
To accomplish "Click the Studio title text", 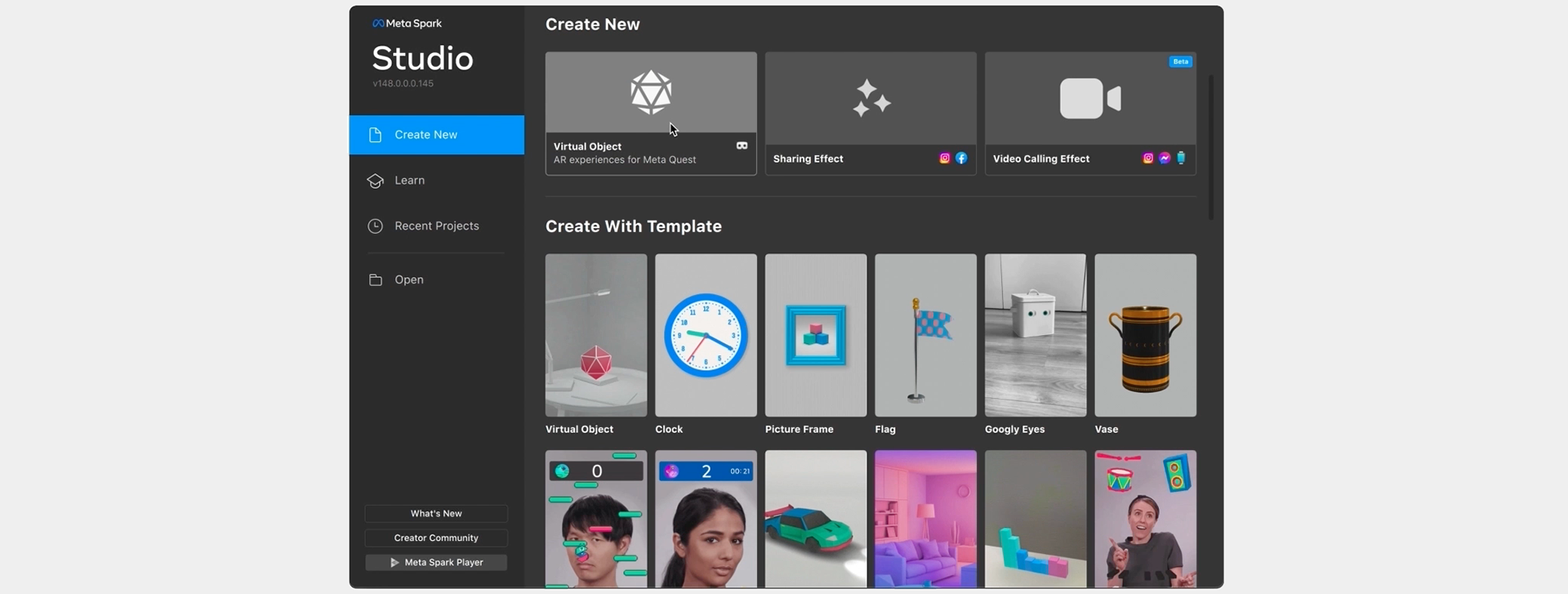I will (422, 58).
